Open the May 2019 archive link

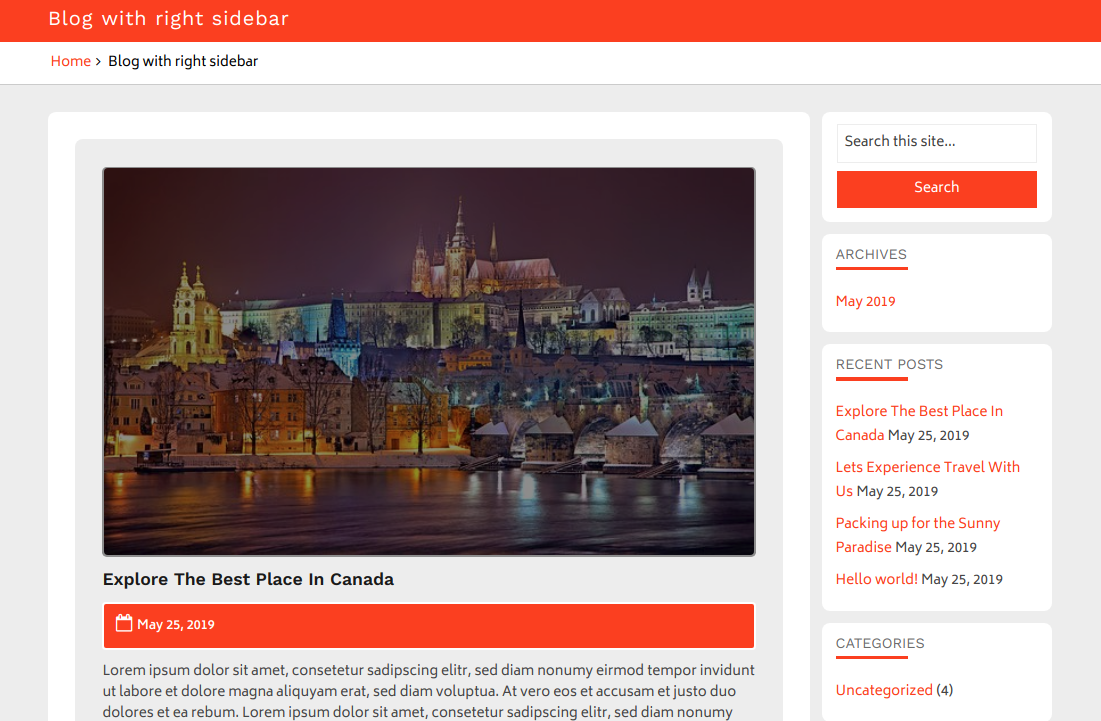[865, 301]
